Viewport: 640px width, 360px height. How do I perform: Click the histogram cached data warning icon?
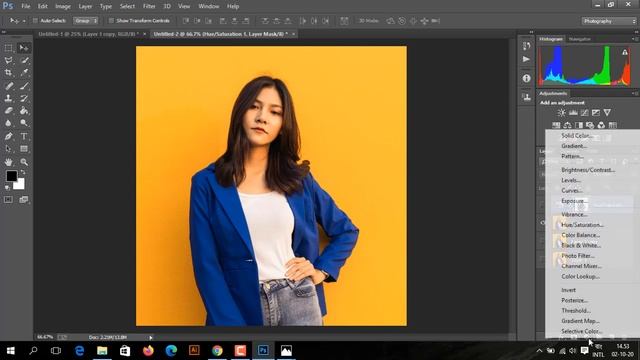[x=625, y=52]
